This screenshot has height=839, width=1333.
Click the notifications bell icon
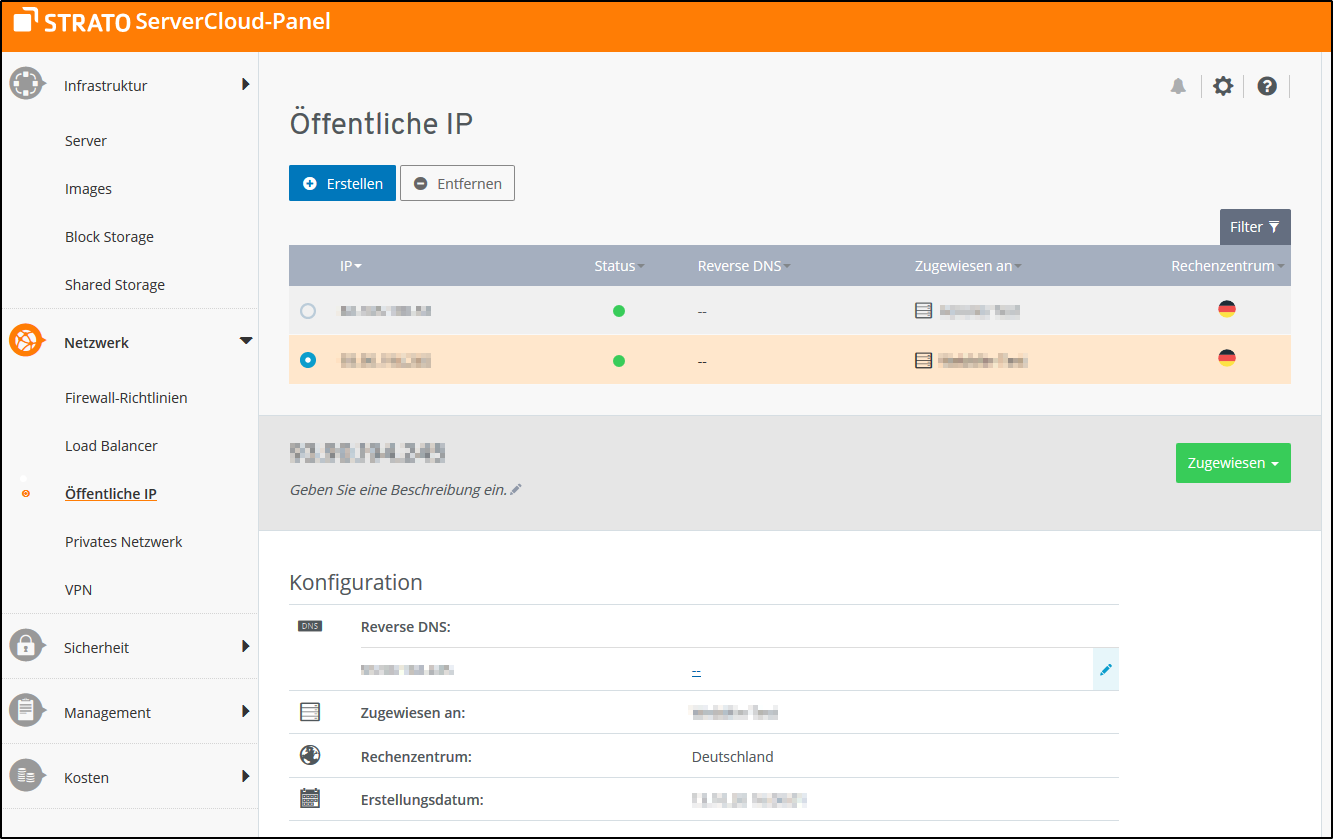[x=1178, y=87]
